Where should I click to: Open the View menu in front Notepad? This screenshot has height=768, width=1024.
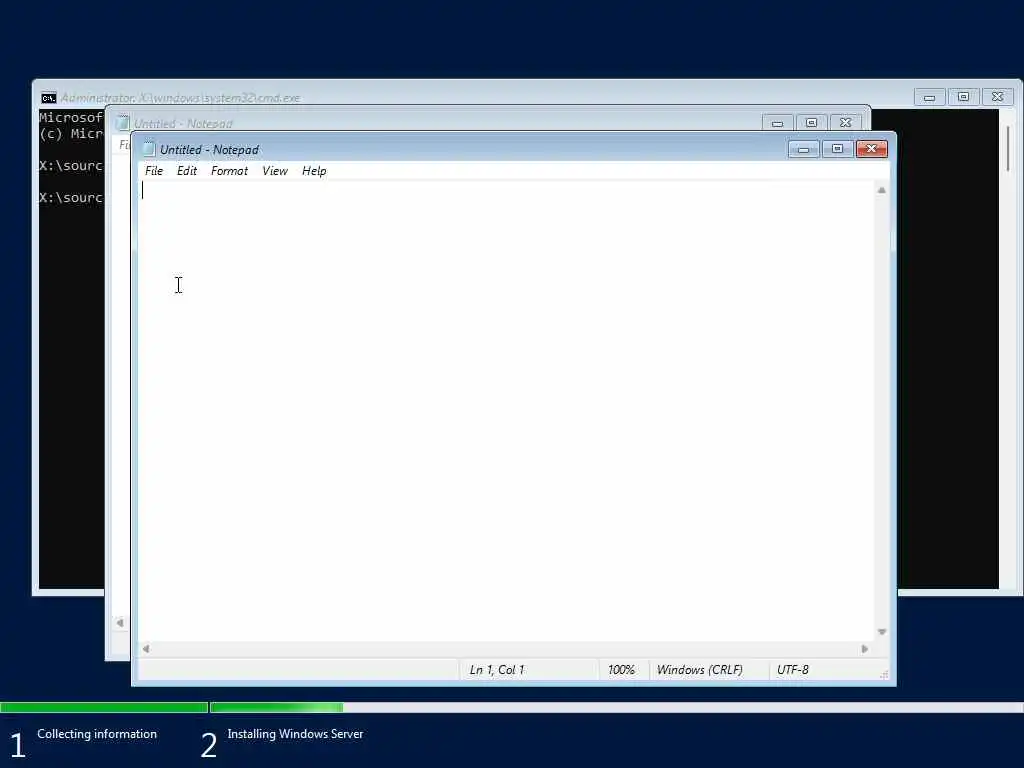click(274, 170)
